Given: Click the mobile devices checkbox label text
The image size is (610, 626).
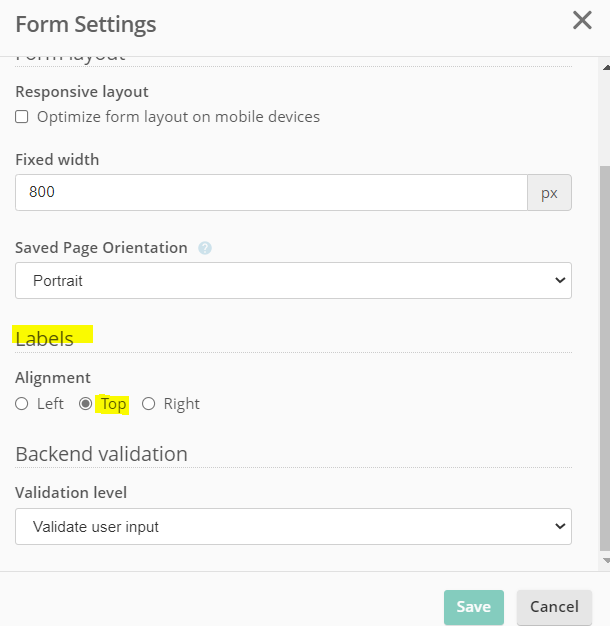Looking at the screenshot, I should click(x=178, y=117).
